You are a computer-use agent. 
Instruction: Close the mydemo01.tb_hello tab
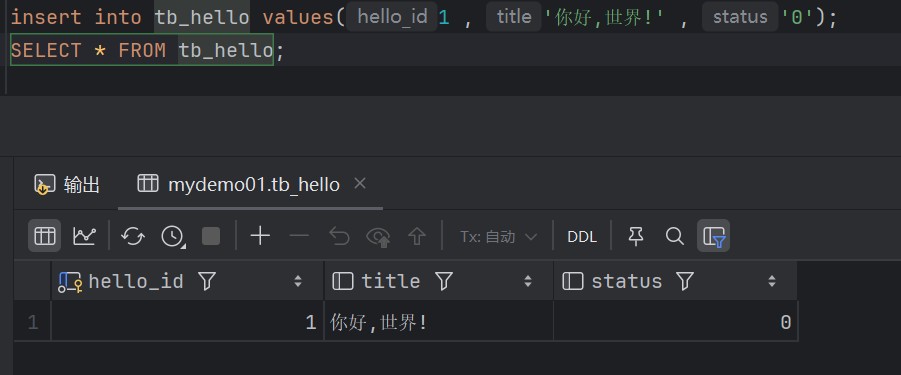click(x=360, y=184)
